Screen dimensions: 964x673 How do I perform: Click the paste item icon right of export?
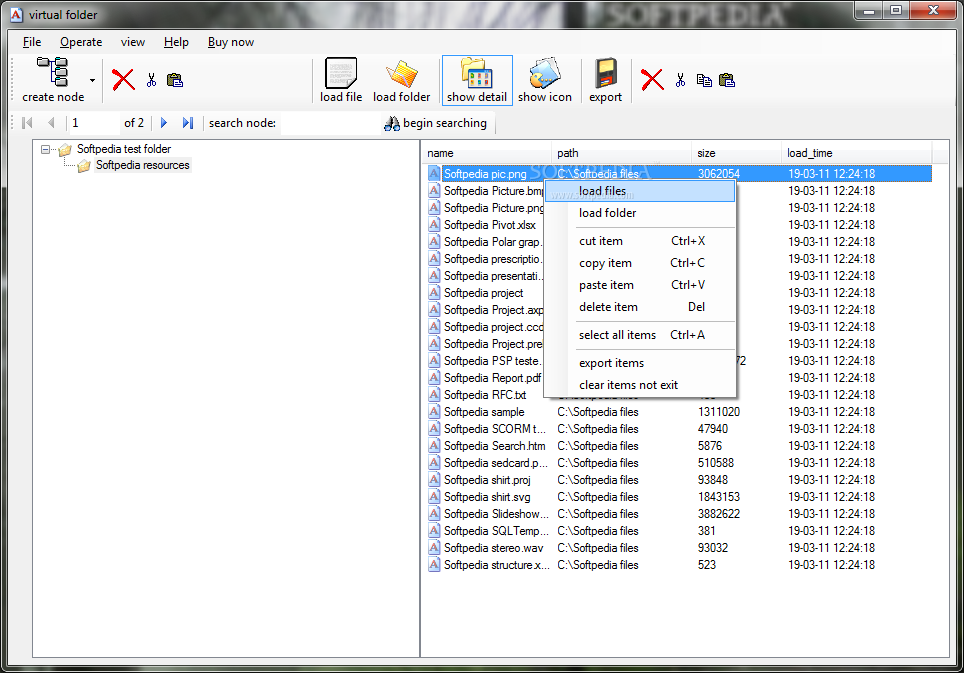point(727,80)
